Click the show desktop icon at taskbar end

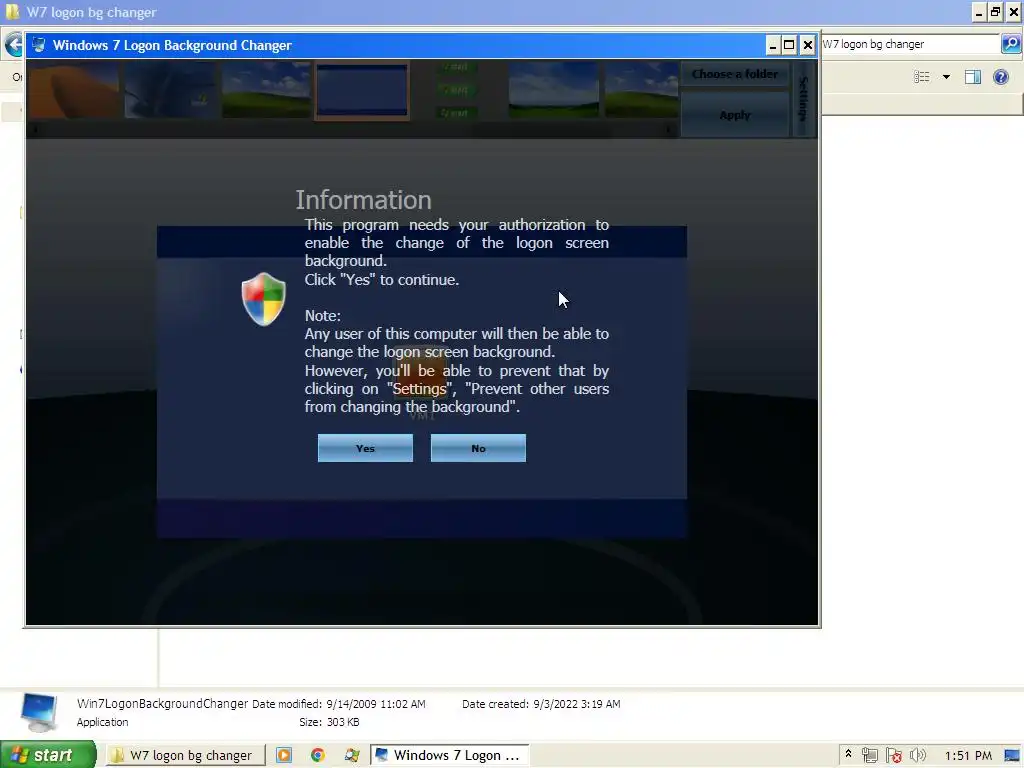click(x=1012, y=756)
